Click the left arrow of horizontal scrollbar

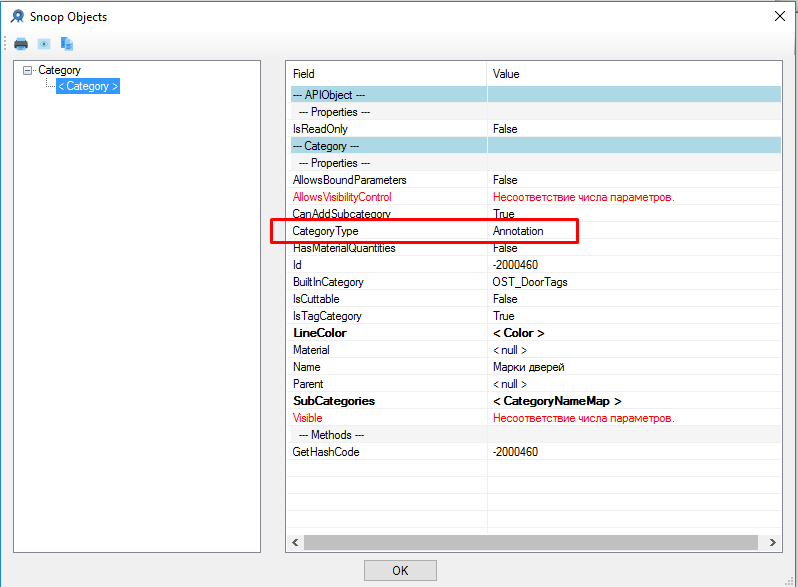(295, 542)
